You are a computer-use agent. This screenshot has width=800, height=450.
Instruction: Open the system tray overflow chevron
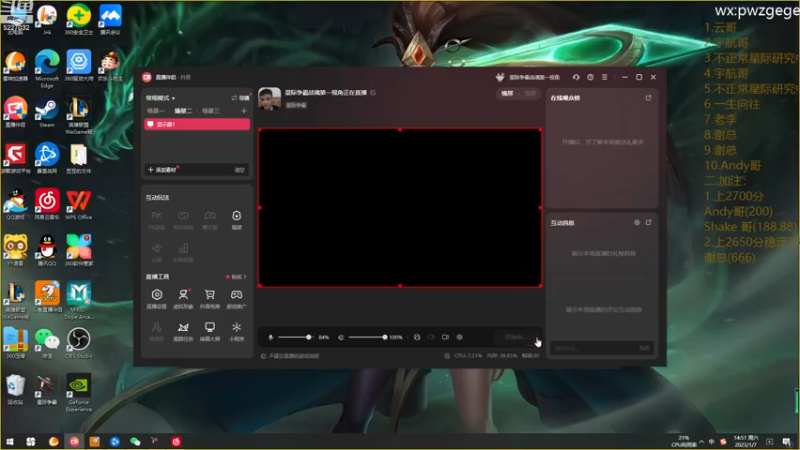[702, 441]
